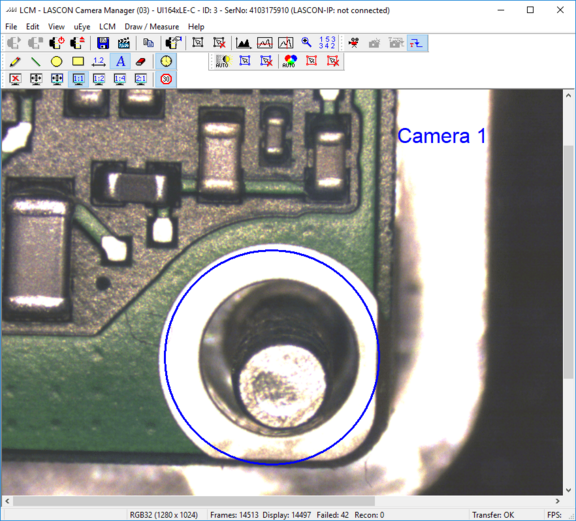Select the distance measure tool
The image size is (576, 521).
coord(99,61)
